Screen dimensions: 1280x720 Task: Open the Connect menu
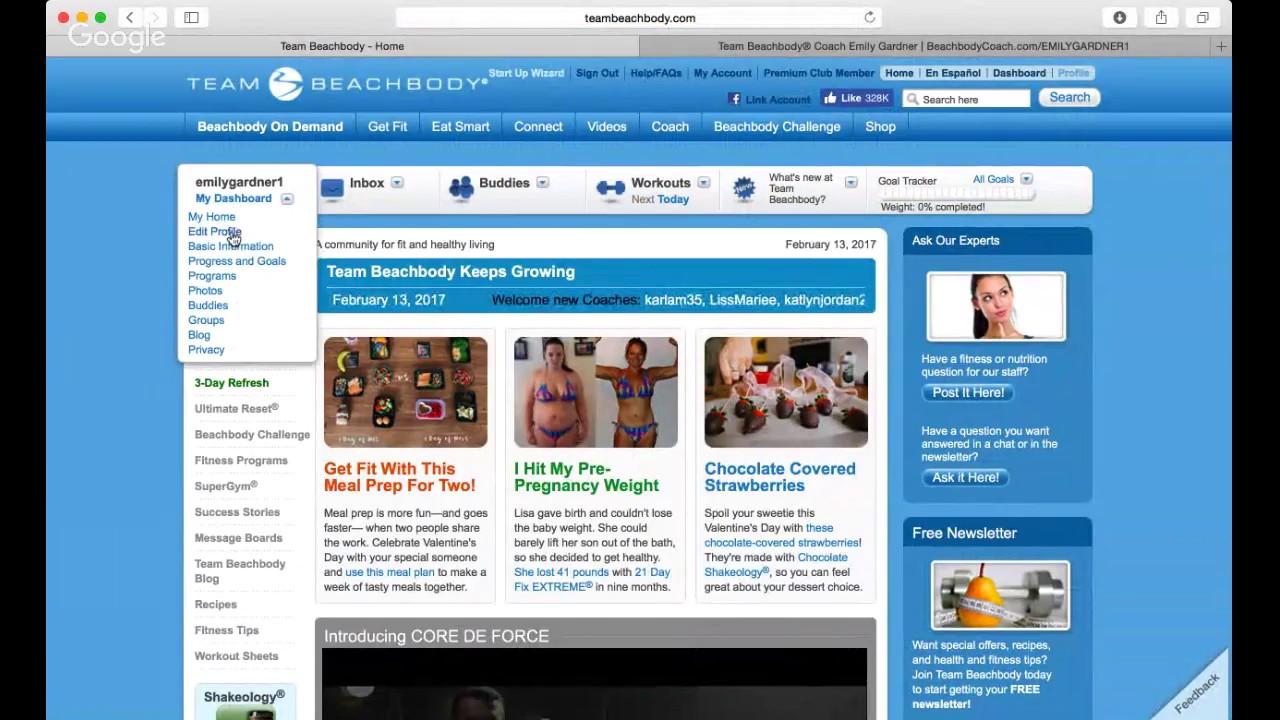pos(538,127)
